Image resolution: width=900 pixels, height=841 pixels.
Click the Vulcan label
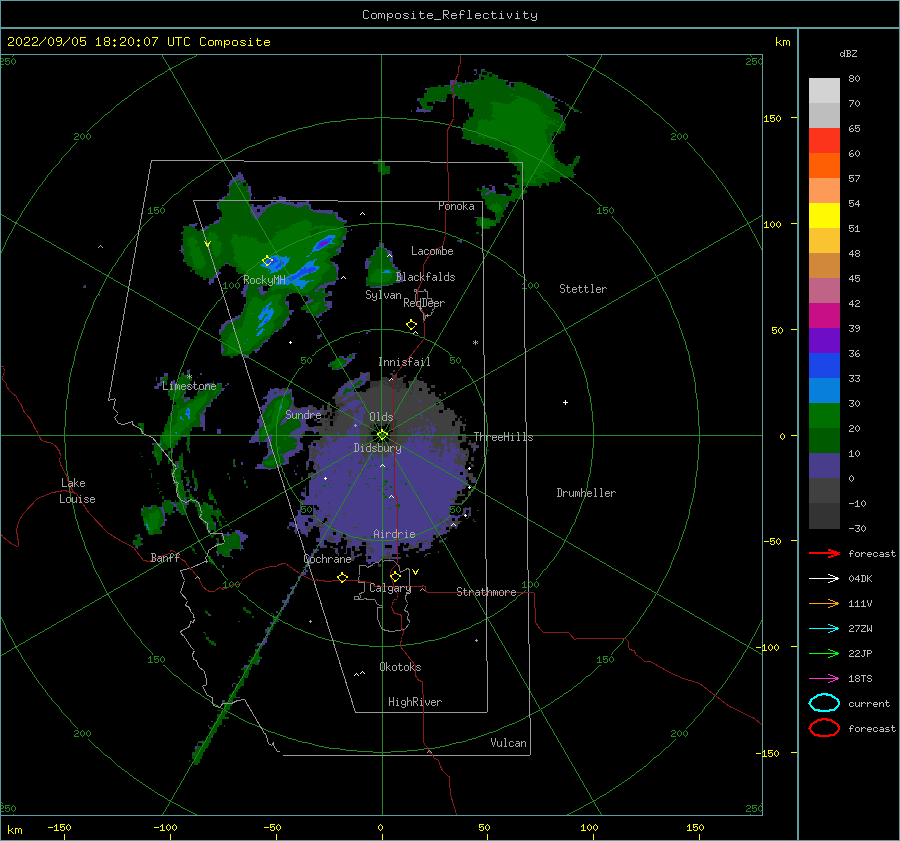508,743
